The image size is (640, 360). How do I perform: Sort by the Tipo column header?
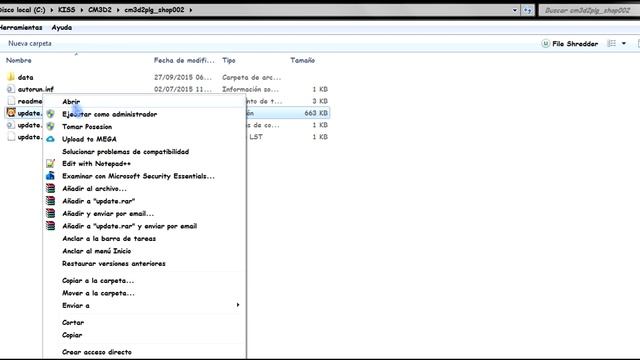click(x=229, y=60)
